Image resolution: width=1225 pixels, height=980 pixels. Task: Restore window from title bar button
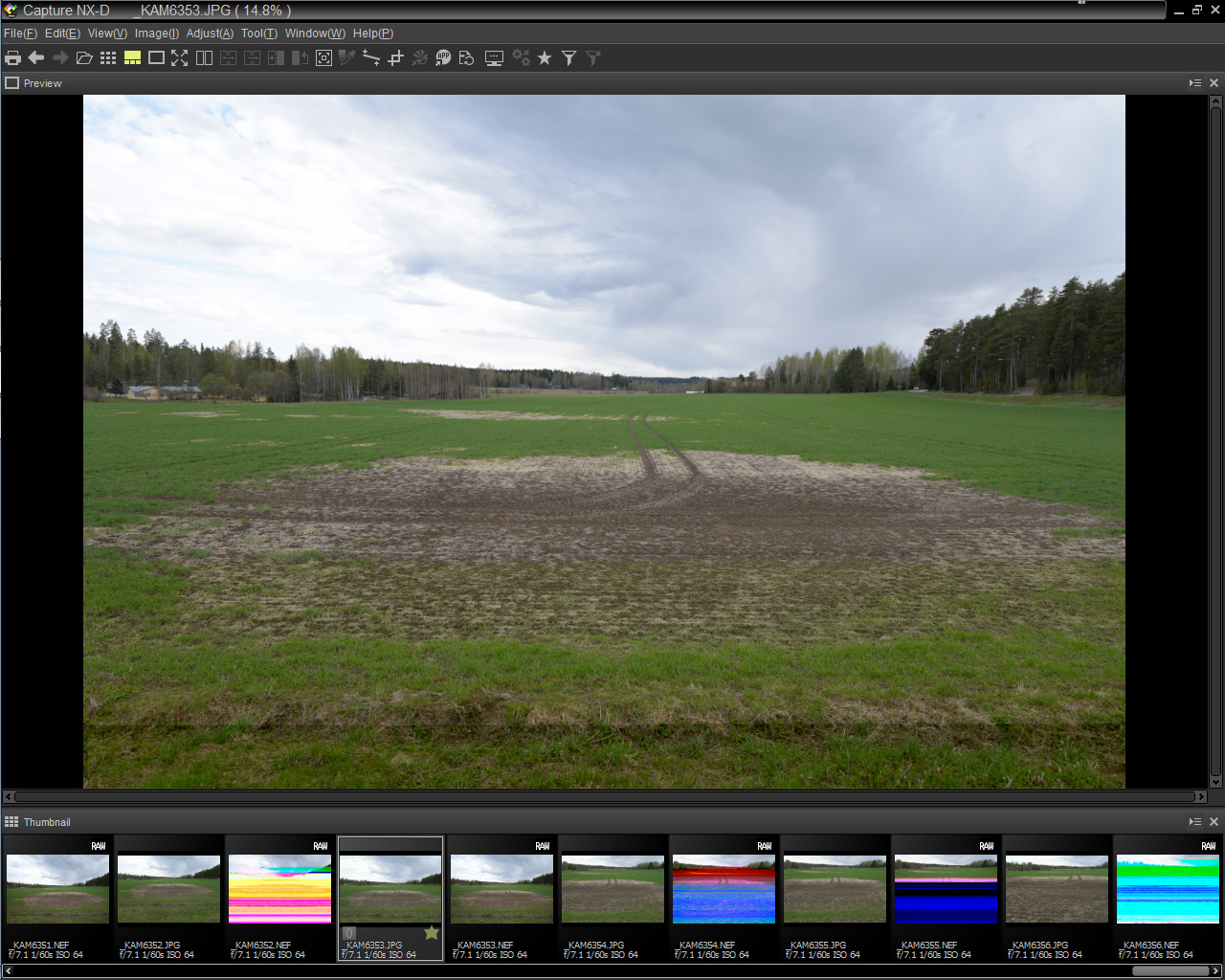tap(1196, 11)
